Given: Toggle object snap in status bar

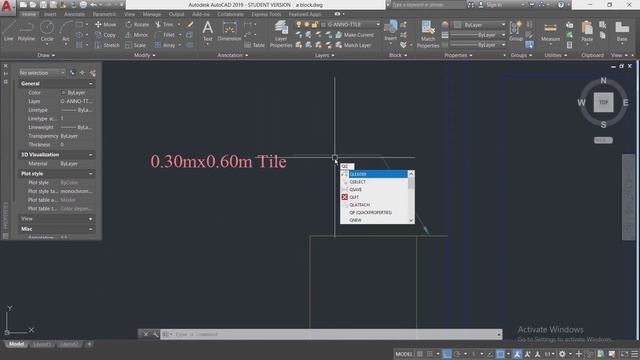Looking at the screenshot, I should pyautogui.click(x=500, y=354).
